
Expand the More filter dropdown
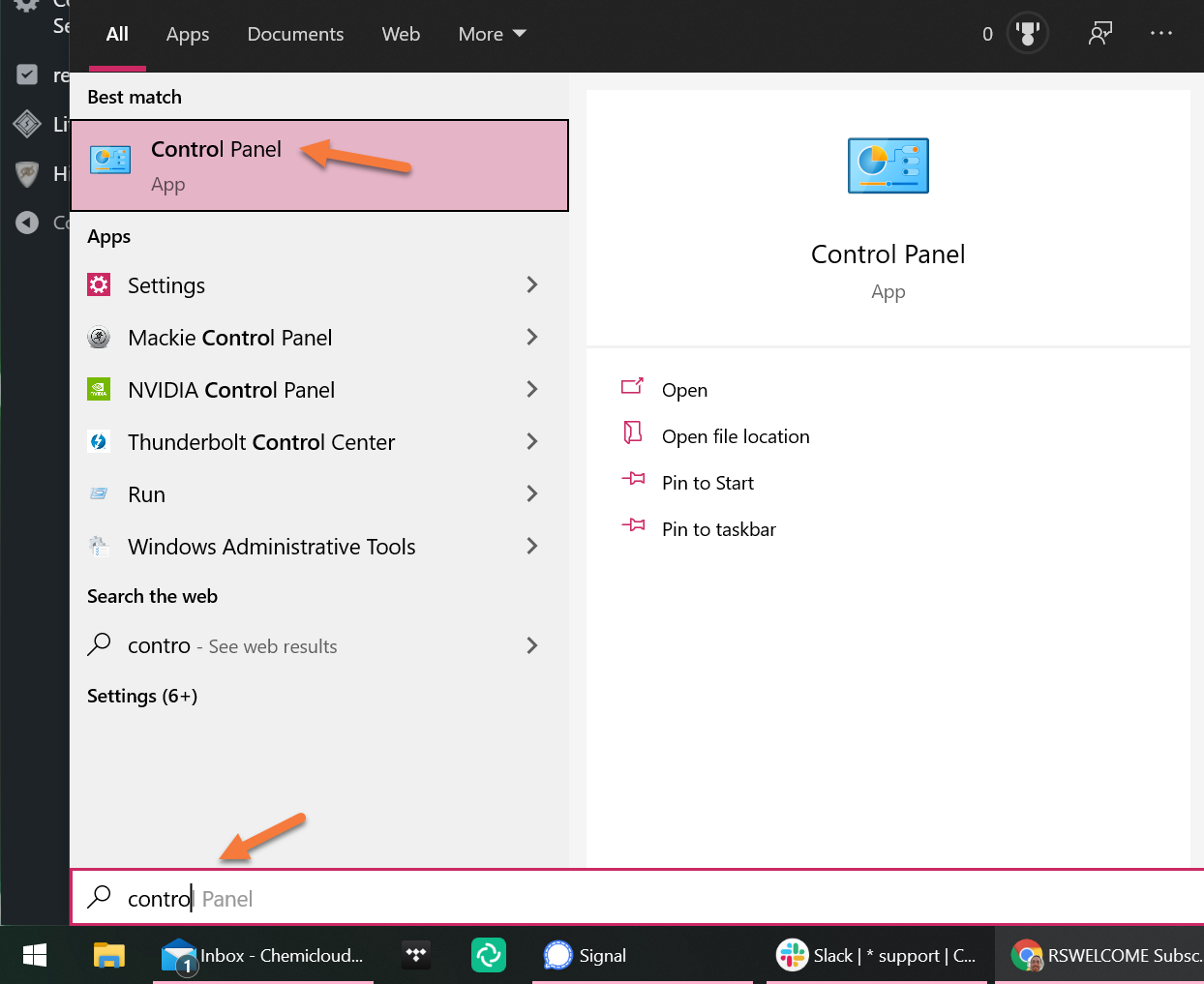pos(492,34)
